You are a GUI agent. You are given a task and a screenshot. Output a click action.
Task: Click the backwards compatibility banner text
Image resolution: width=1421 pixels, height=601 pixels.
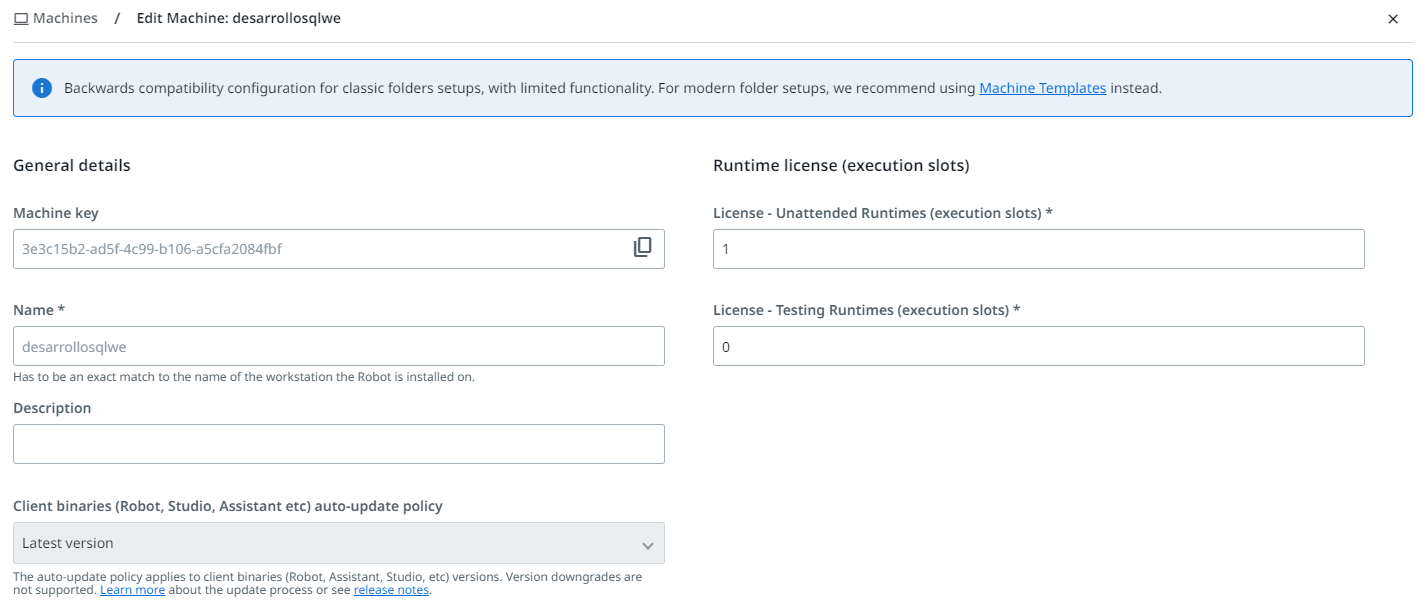click(500, 88)
